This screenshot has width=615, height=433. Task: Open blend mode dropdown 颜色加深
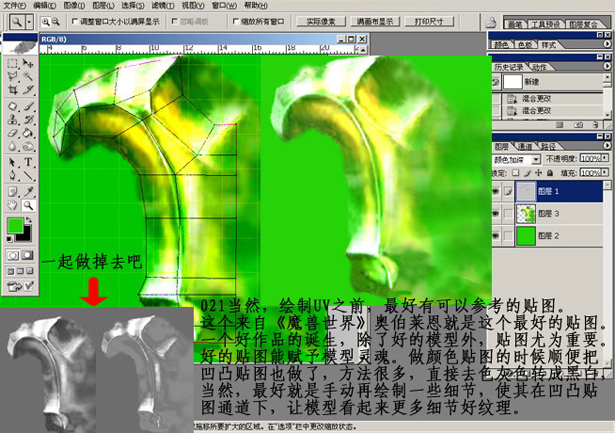coord(536,160)
